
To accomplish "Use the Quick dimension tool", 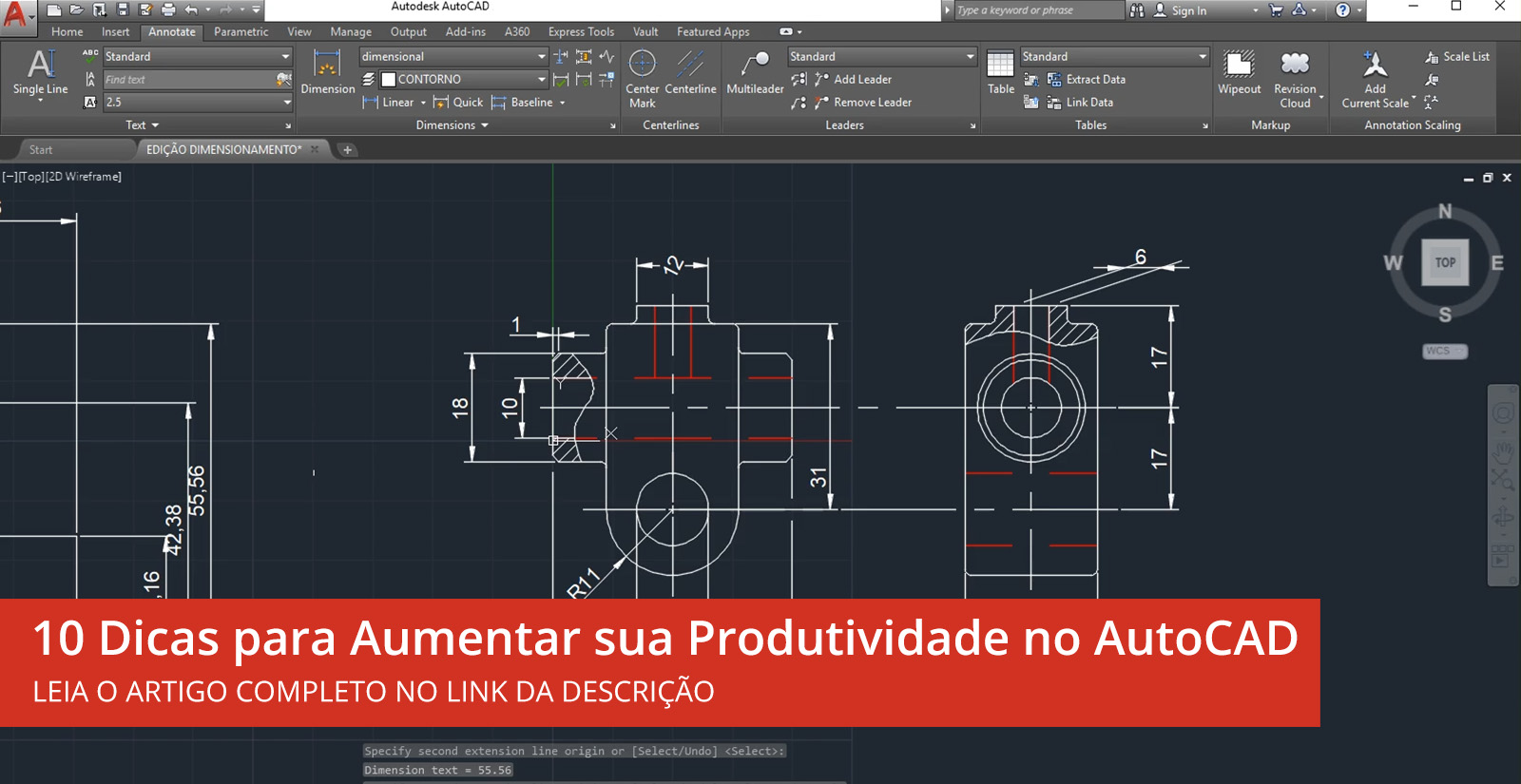I will (458, 103).
